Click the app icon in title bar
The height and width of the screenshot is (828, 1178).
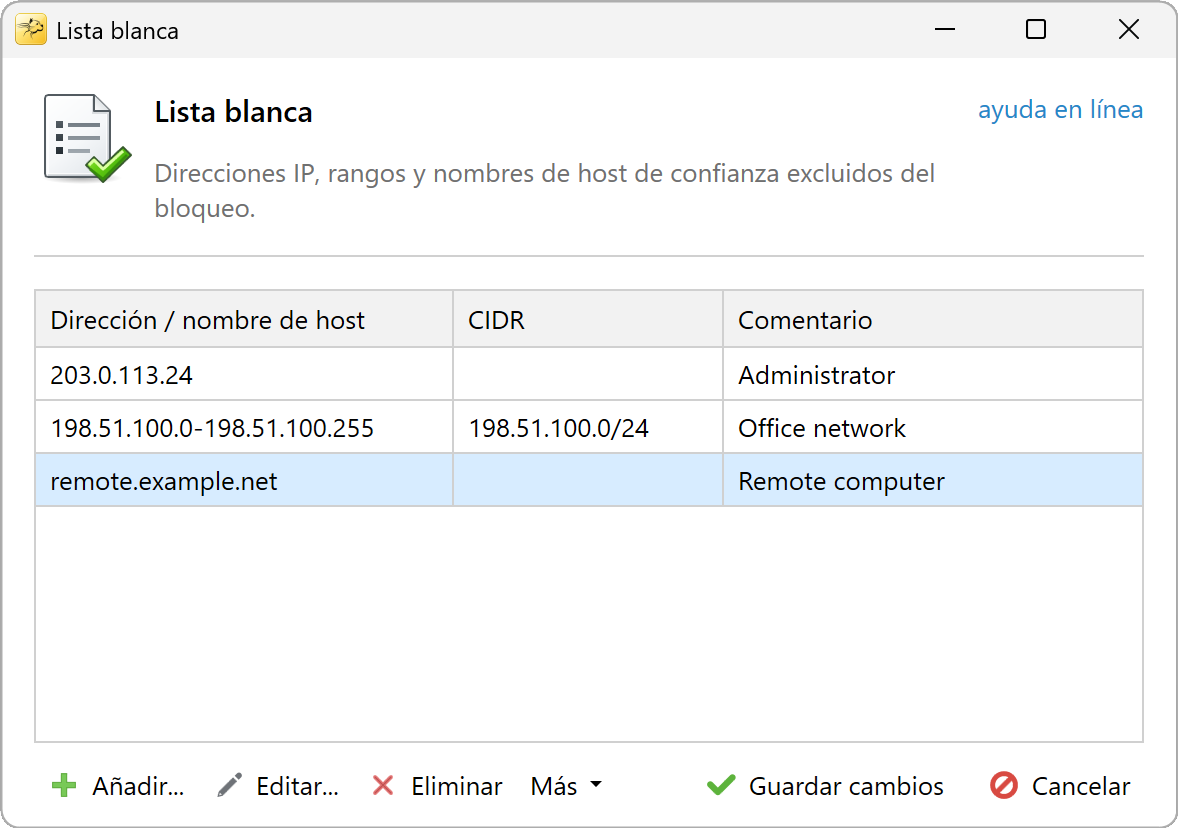(x=31, y=30)
